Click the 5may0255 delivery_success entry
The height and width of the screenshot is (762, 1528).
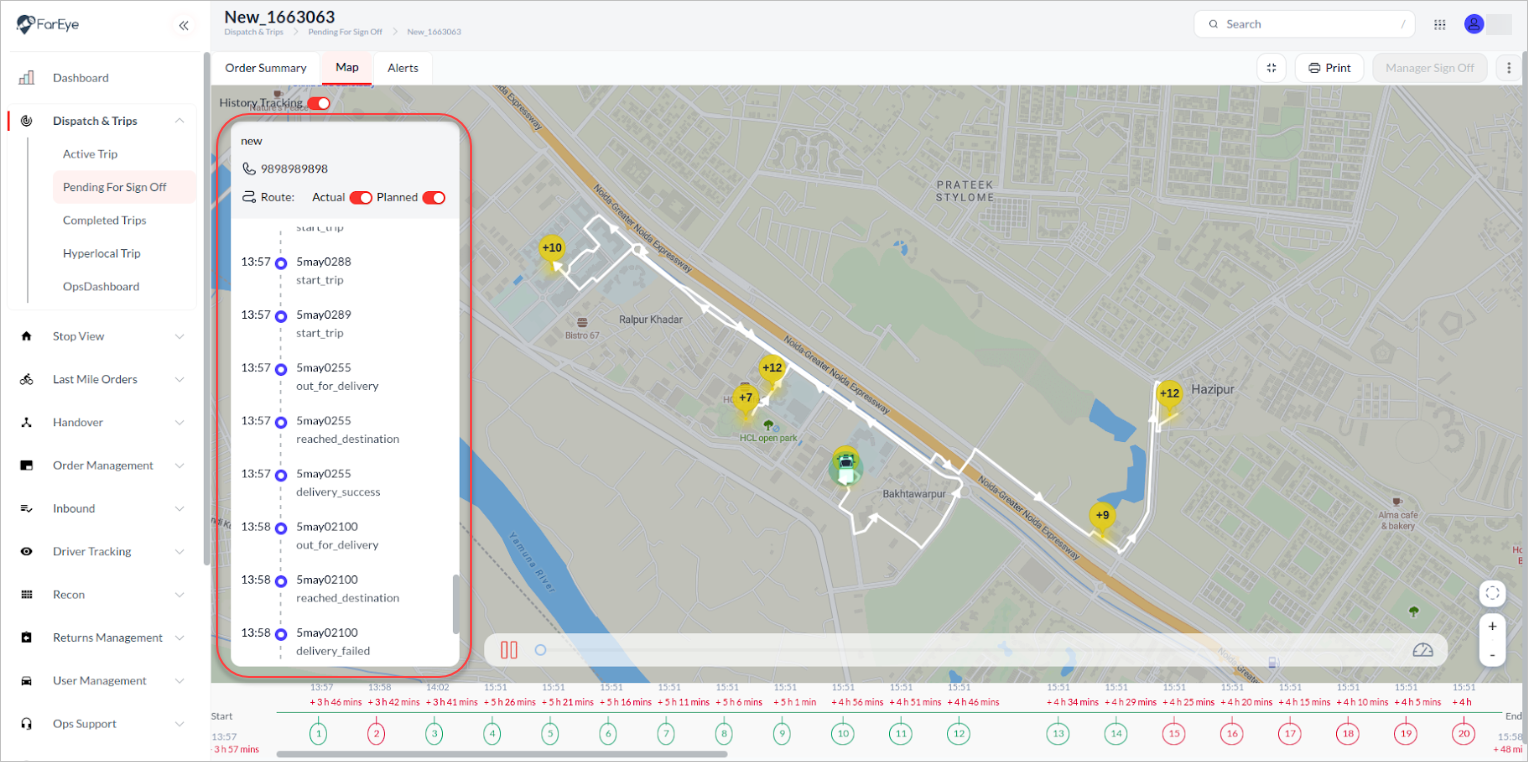point(338,482)
